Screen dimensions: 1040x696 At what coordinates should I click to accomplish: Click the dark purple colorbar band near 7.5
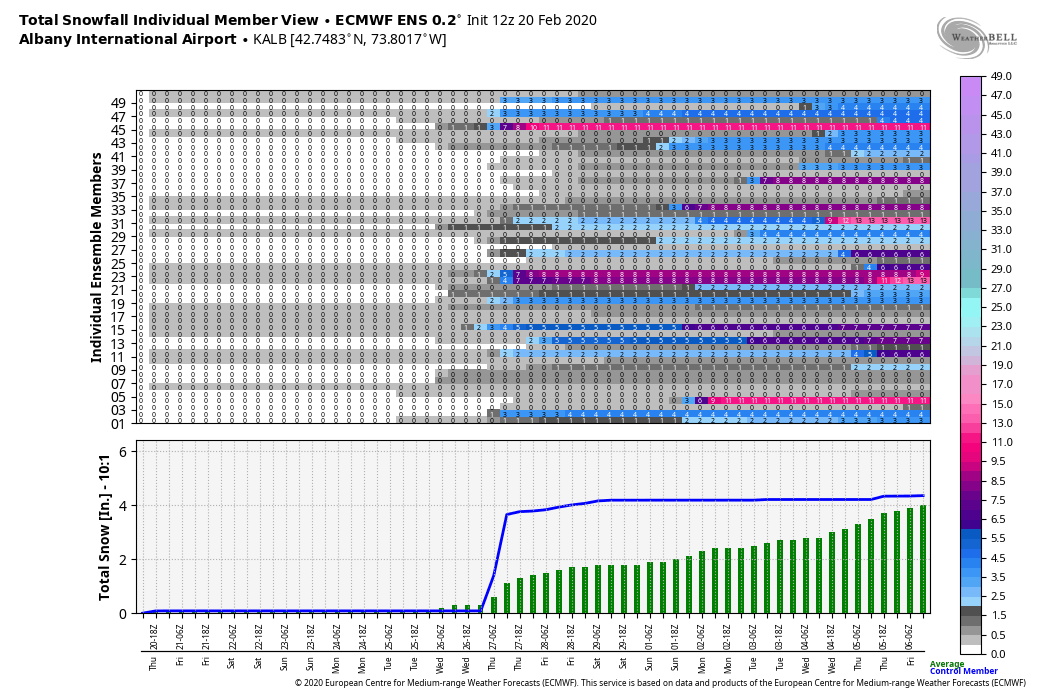tap(971, 500)
